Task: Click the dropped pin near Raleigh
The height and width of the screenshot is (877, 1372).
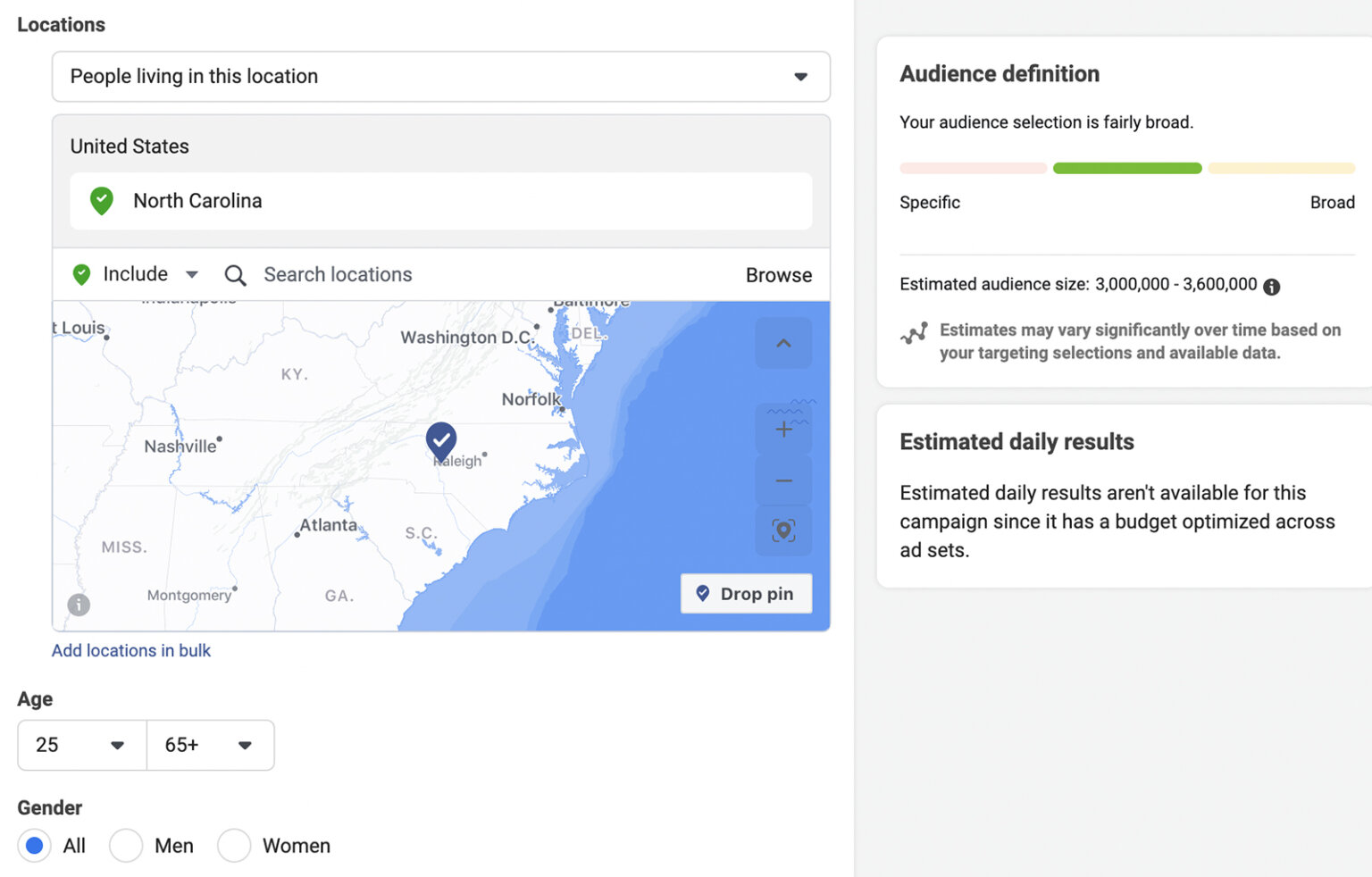Action: (x=440, y=441)
